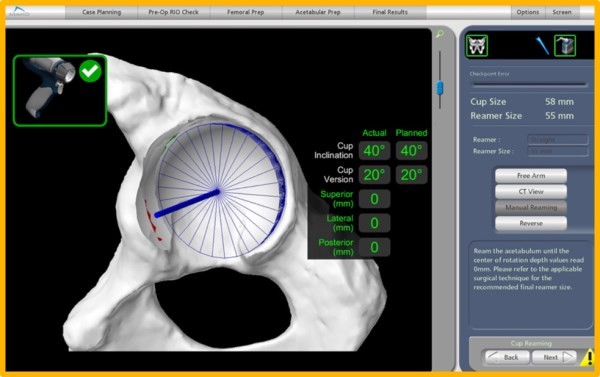Switch to the Case Planning tab
Image resolution: width=600 pixels, height=377 pixels.
[x=101, y=12]
